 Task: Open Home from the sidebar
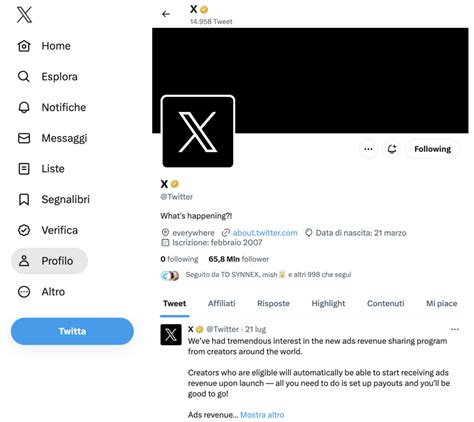(44, 46)
